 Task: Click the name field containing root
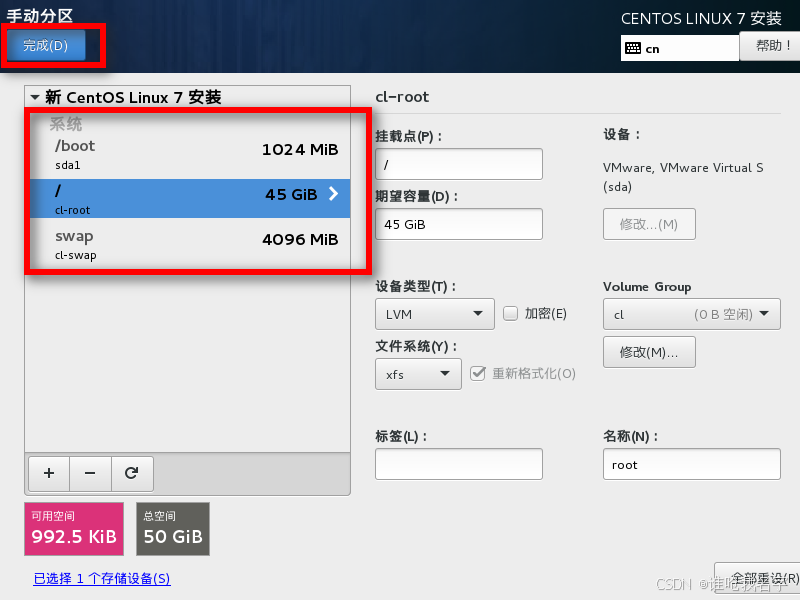click(x=691, y=464)
